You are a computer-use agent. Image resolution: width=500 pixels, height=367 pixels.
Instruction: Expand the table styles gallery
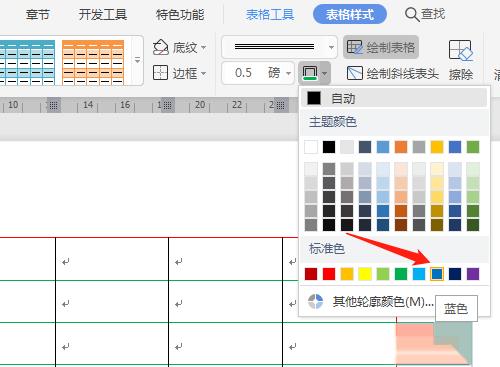(x=137, y=60)
